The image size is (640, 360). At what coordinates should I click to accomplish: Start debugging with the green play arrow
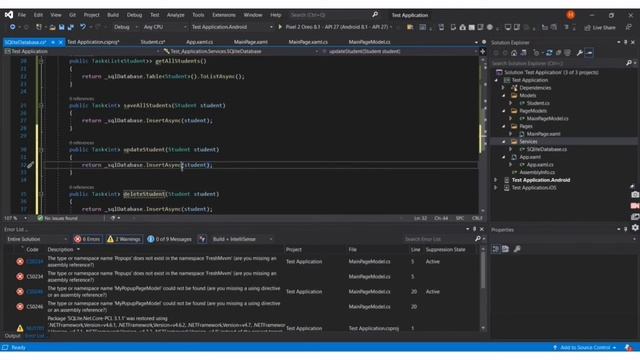[280, 27]
